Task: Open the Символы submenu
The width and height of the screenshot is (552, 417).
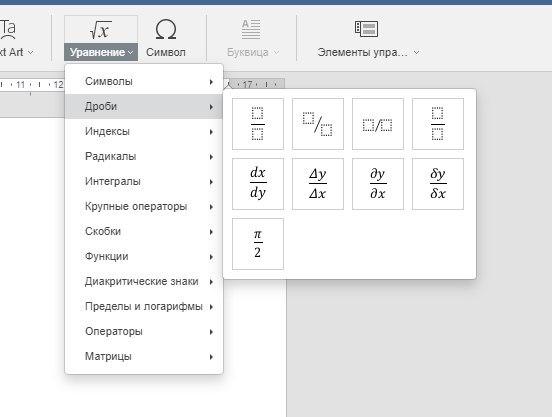Action: (x=144, y=81)
